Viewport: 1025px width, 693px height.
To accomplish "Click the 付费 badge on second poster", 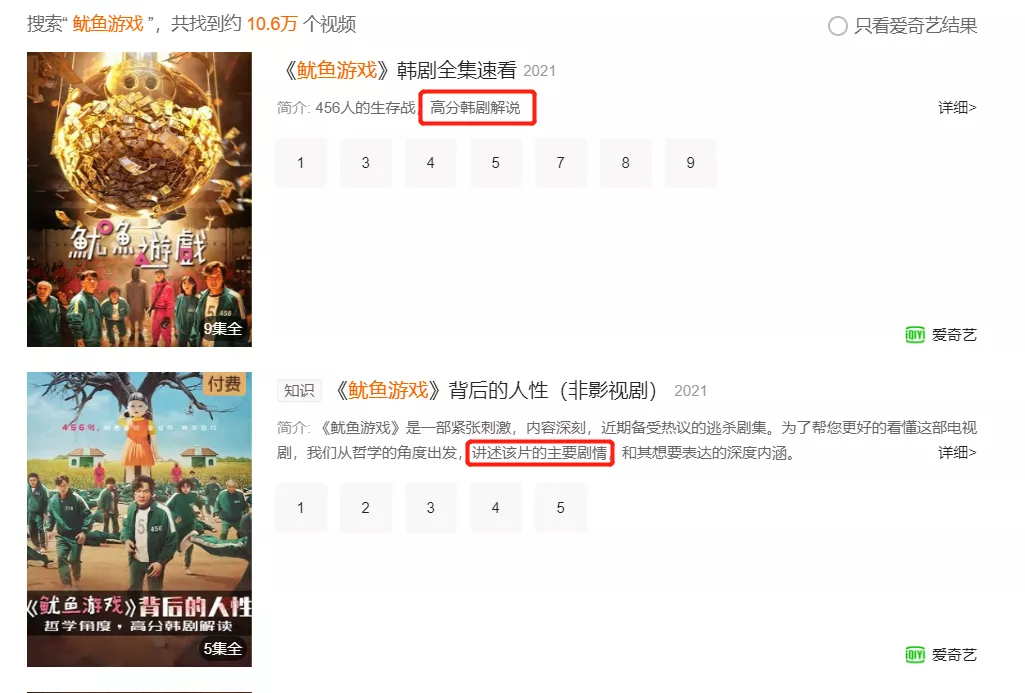I will click(224, 384).
